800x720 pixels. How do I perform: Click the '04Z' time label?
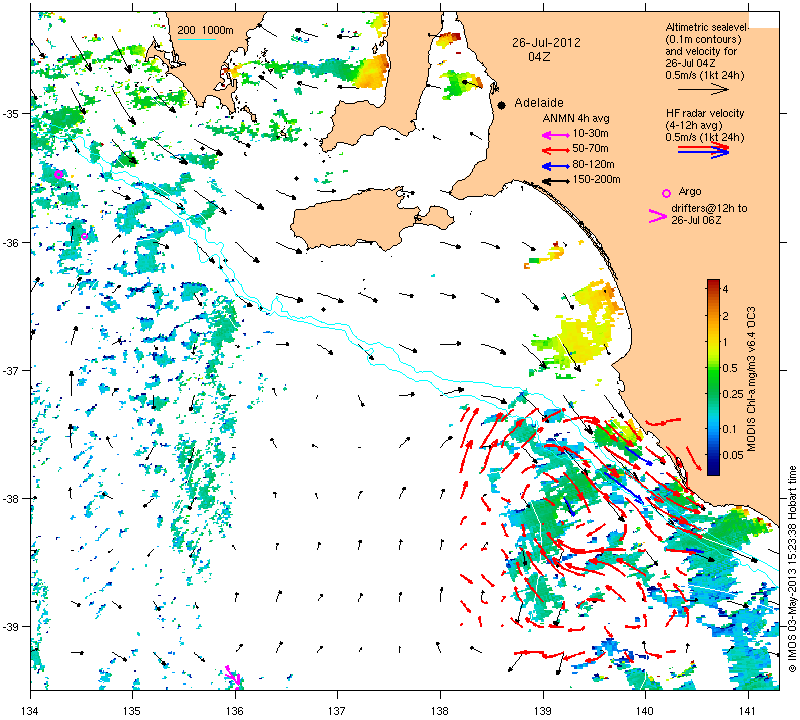click(x=539, y=57)
